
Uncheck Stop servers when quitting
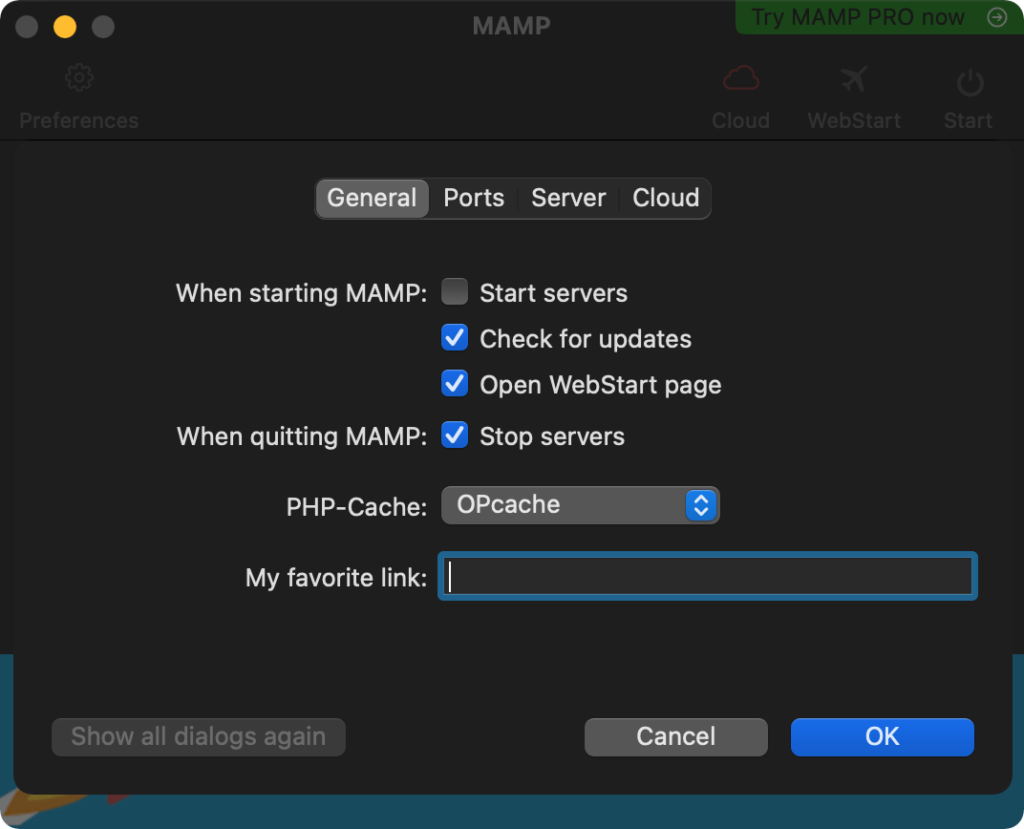[x=455, y=435]
